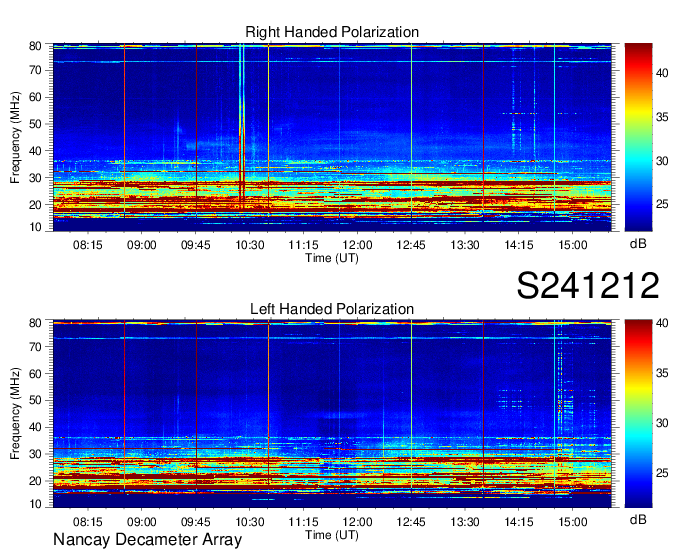Click the left-handed plot's dB color bar
Image resolution: width=680 pixels, height=552 pixels.
638,414
